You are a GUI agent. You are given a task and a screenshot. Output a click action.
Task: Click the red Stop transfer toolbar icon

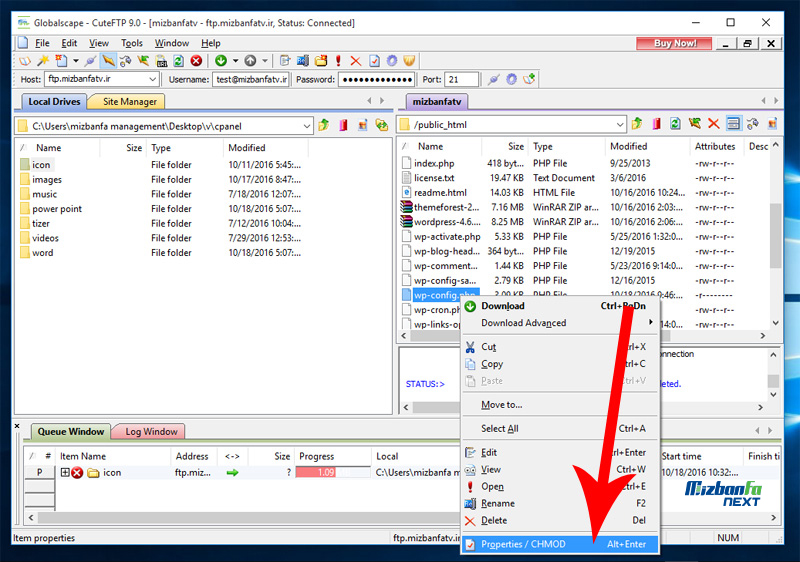tap(196, 61)
